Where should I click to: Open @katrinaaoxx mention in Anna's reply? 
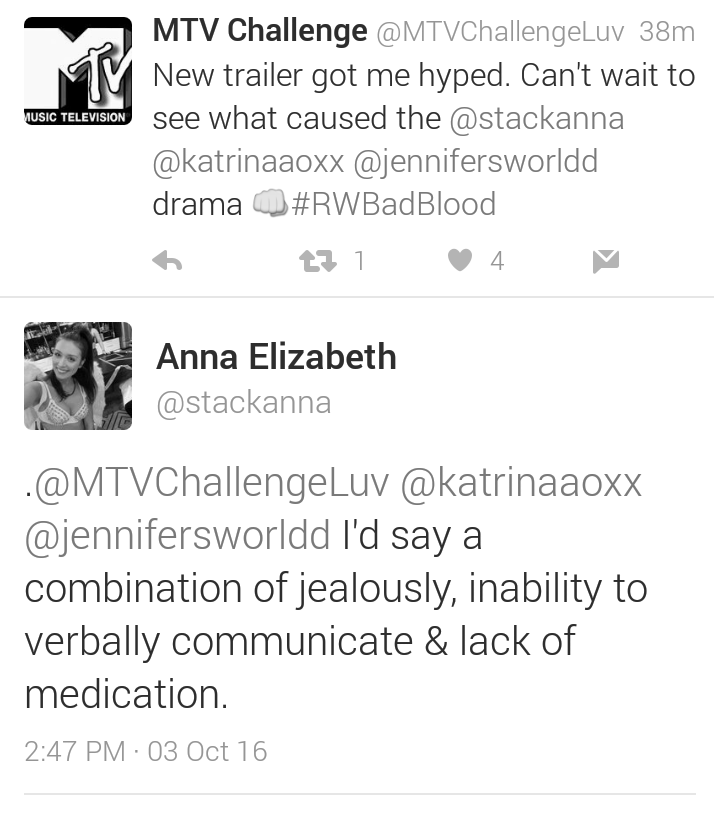tap(521, 483)
